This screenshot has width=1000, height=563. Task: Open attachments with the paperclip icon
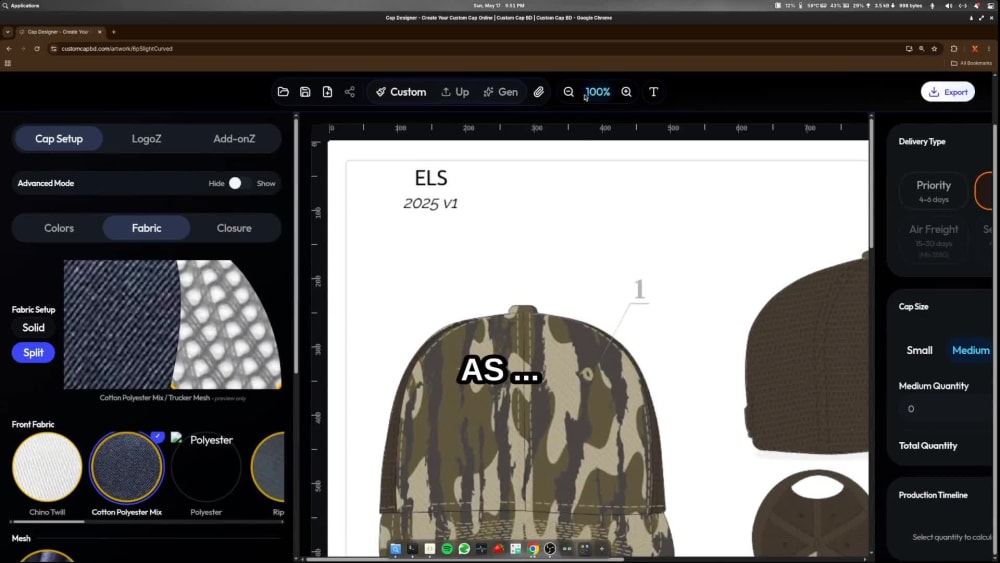(539, 92)
